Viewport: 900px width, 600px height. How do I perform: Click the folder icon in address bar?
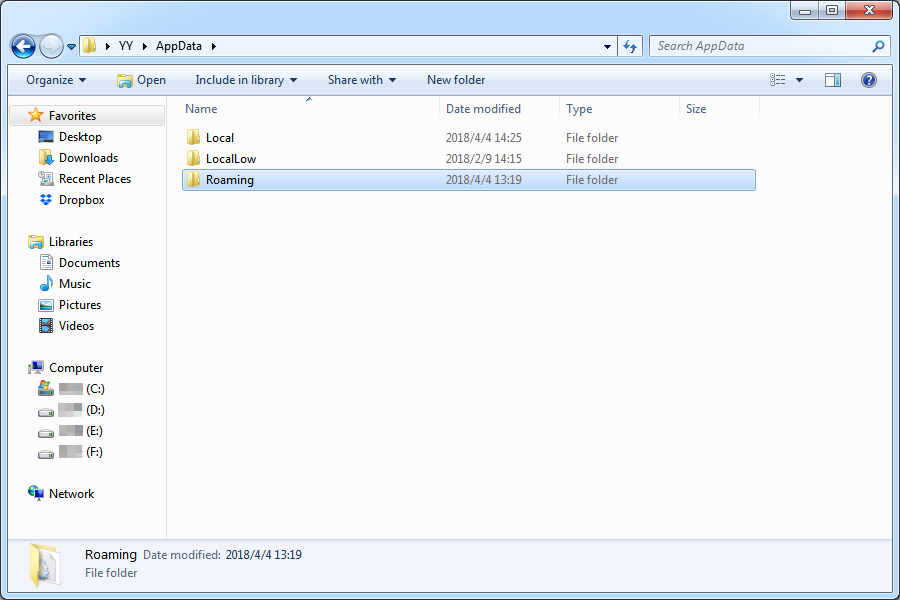[x=90, y=46]
